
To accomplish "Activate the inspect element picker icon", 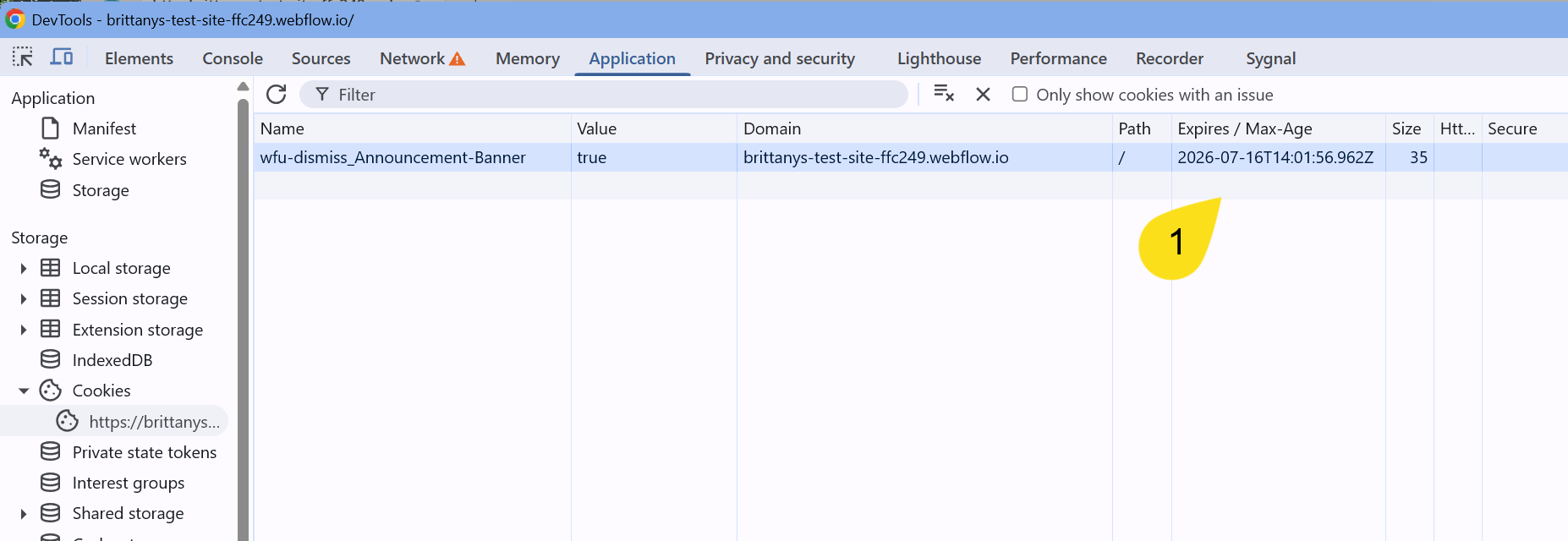I will pyautogui.click(x=23, y=57).
